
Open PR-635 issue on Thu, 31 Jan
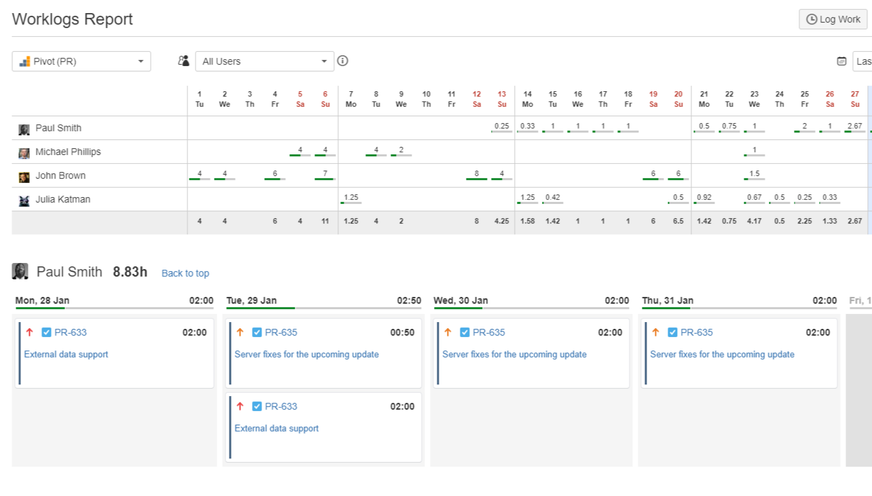[x=697, y=333]
